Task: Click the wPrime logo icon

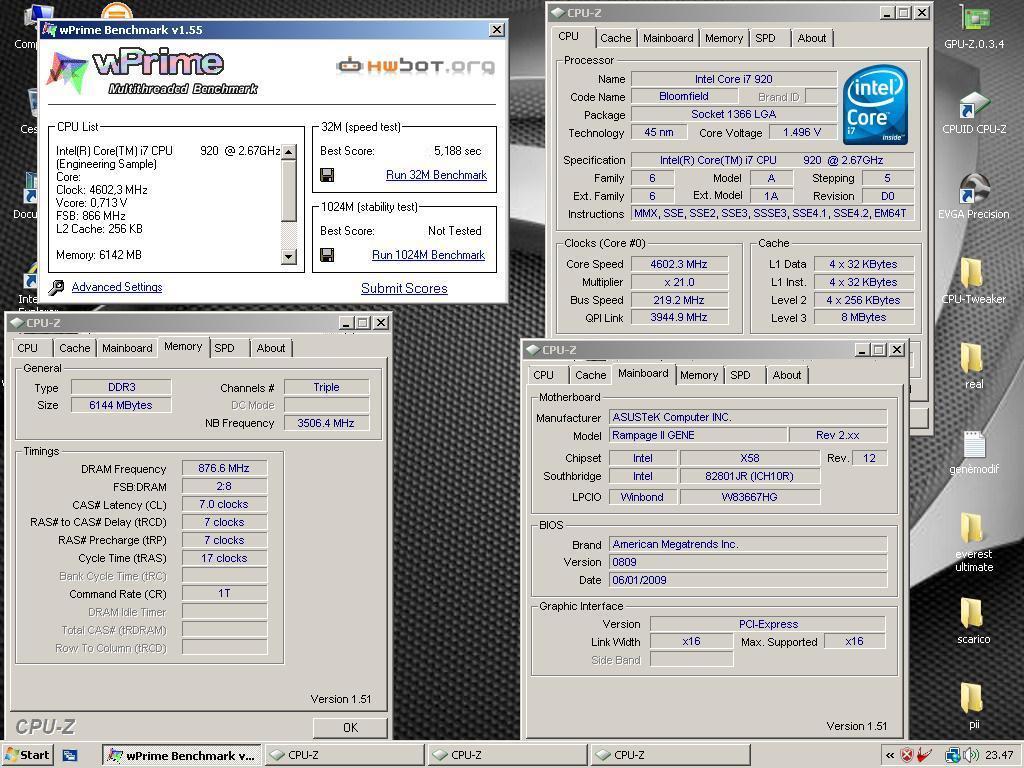Action: pyautogui.click(x=65, y=71)
